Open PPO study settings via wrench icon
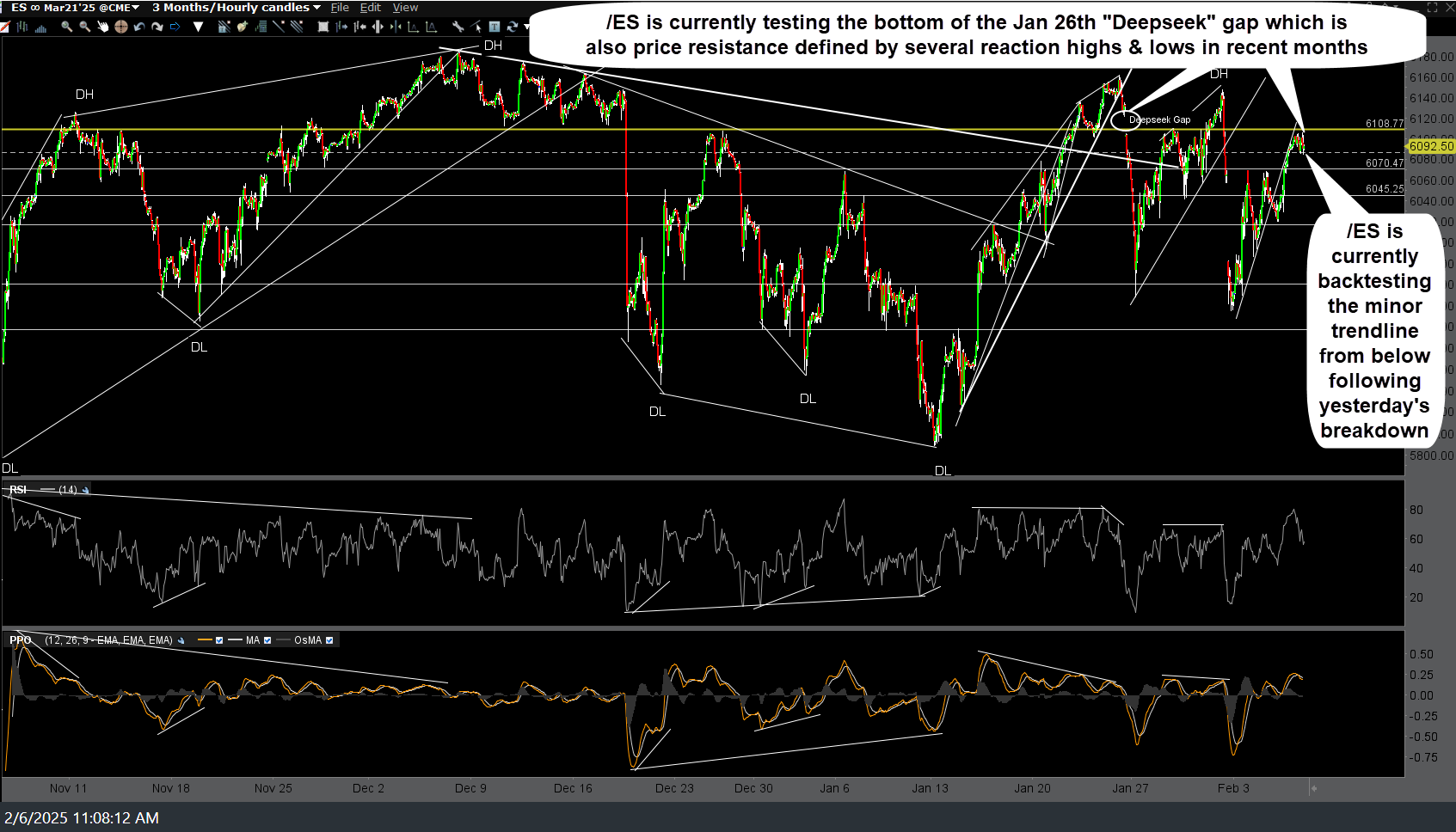The image size is (1456, 832). pos(181,639)
